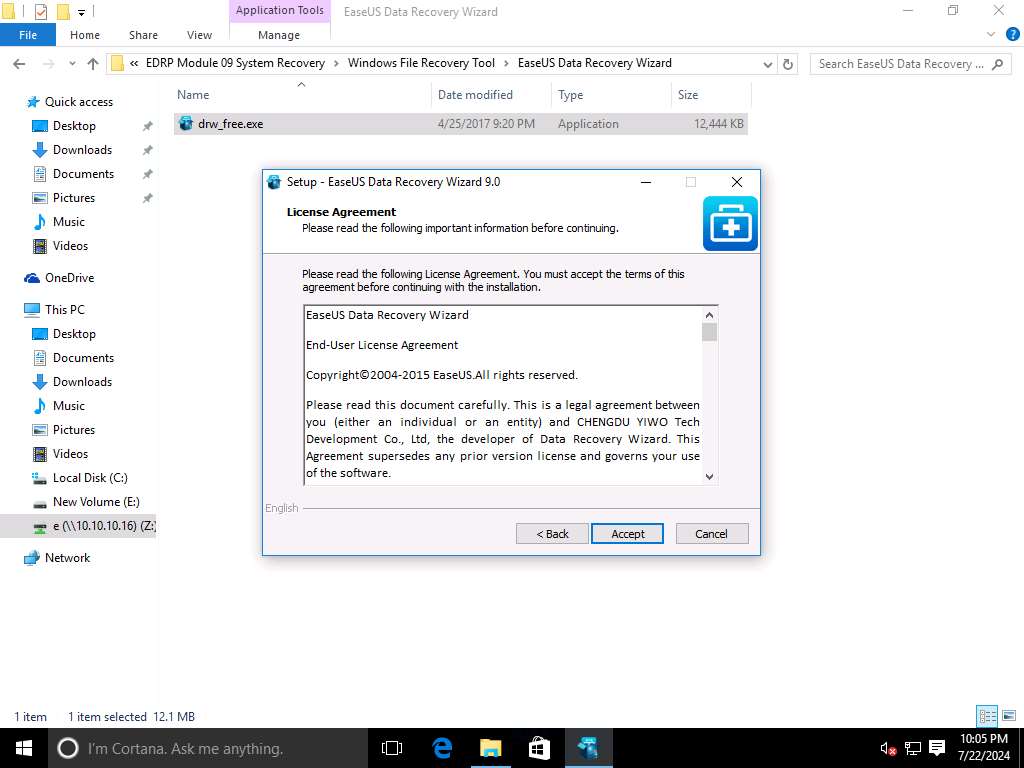Sort by Name column header
Viewport: 1024px width, 768px height.
[x=301, y=95]
